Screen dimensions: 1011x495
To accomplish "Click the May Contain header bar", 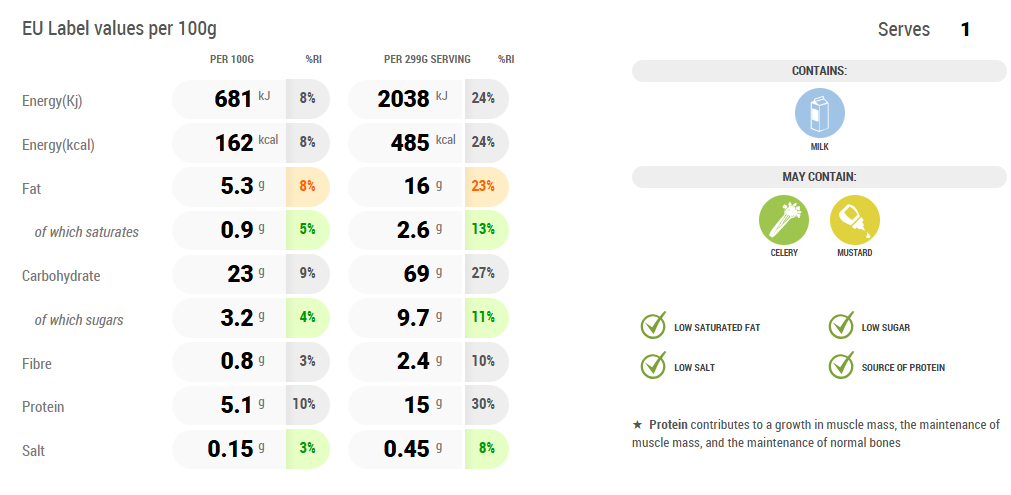I will point(819,177).
